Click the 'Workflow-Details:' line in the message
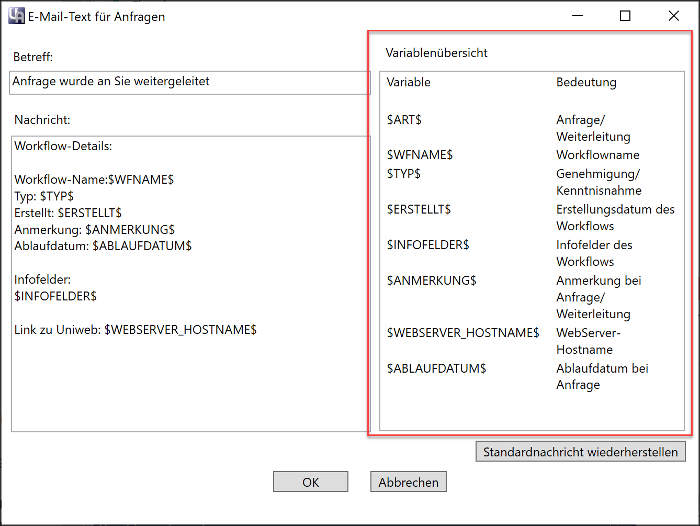Image resolution: width=700 pixels, height=526 pixels. tap(63, 146)
